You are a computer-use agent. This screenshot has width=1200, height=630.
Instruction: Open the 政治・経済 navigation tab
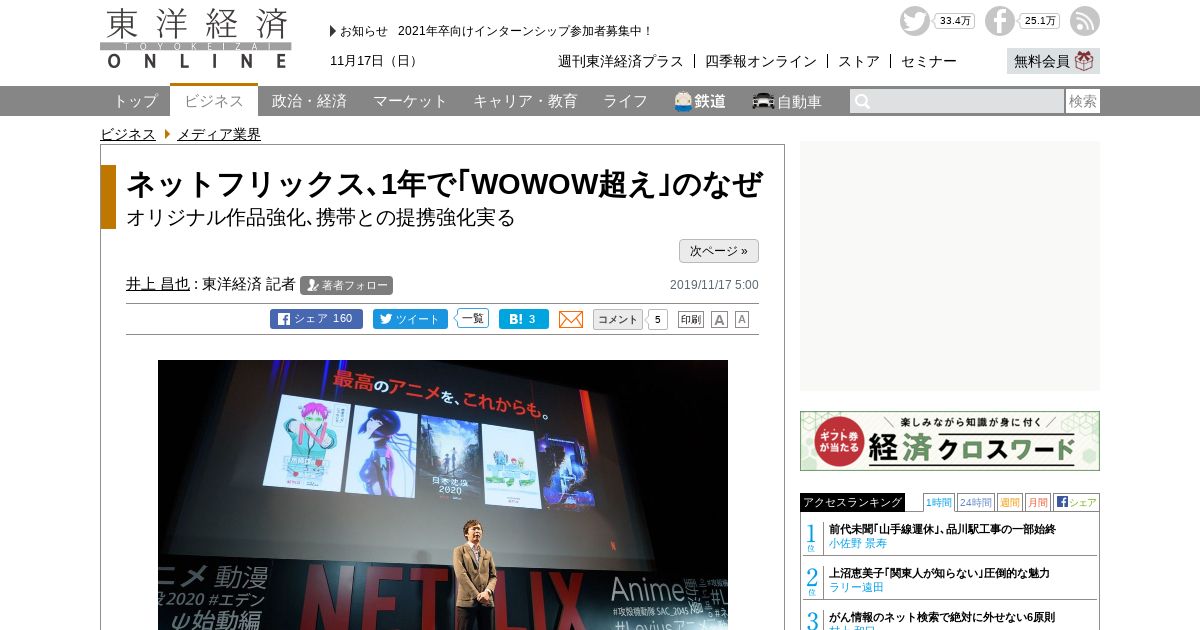309,101
